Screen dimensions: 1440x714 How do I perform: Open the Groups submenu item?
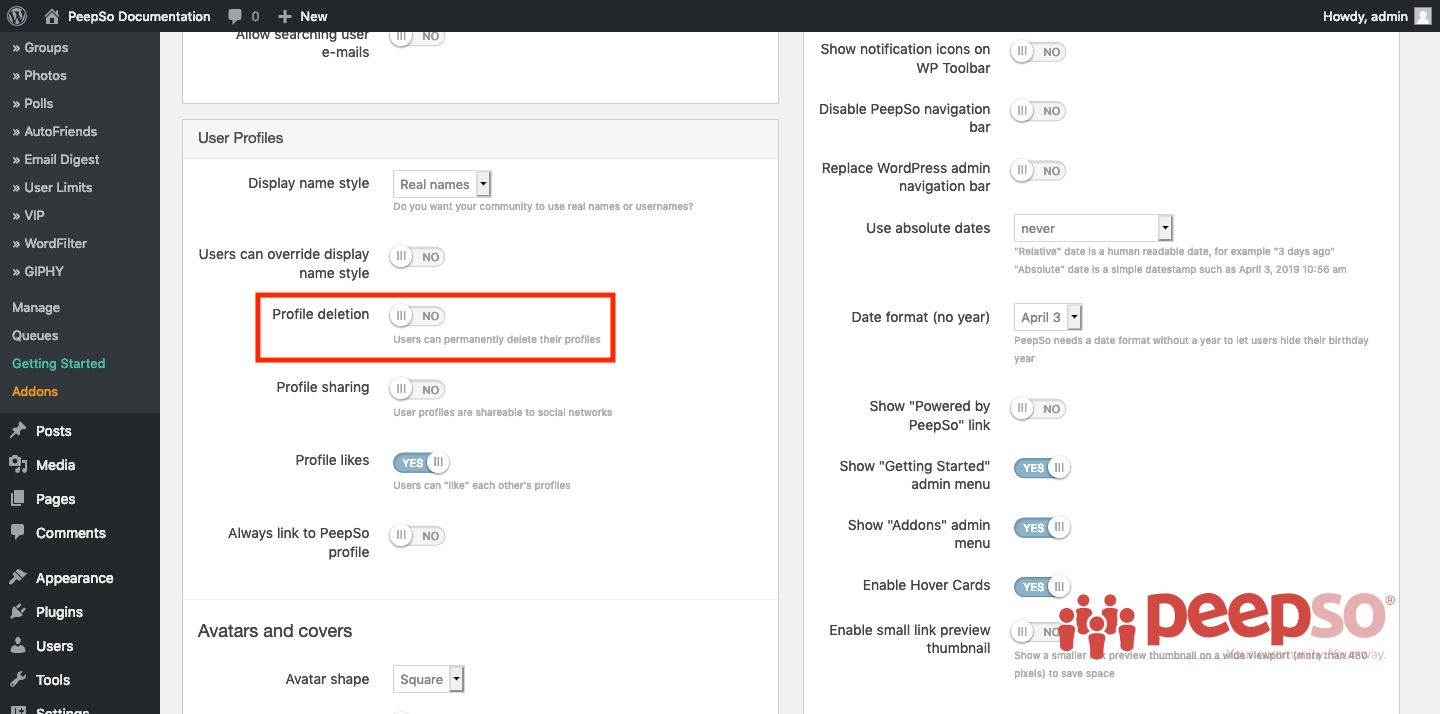pyautogui.click(x=40, y=47)
